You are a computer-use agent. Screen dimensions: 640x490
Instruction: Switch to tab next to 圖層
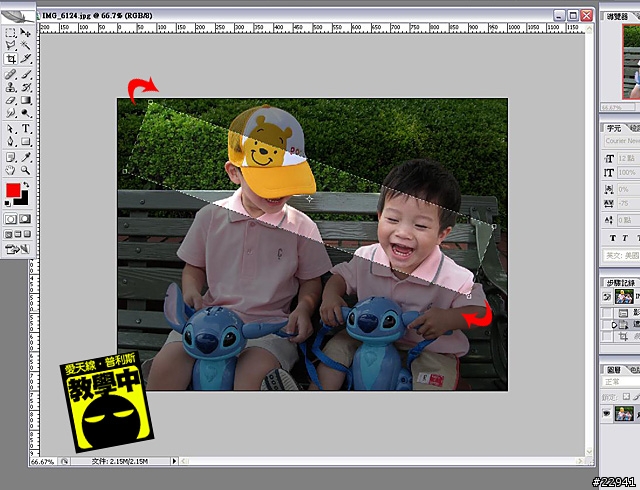635,370
